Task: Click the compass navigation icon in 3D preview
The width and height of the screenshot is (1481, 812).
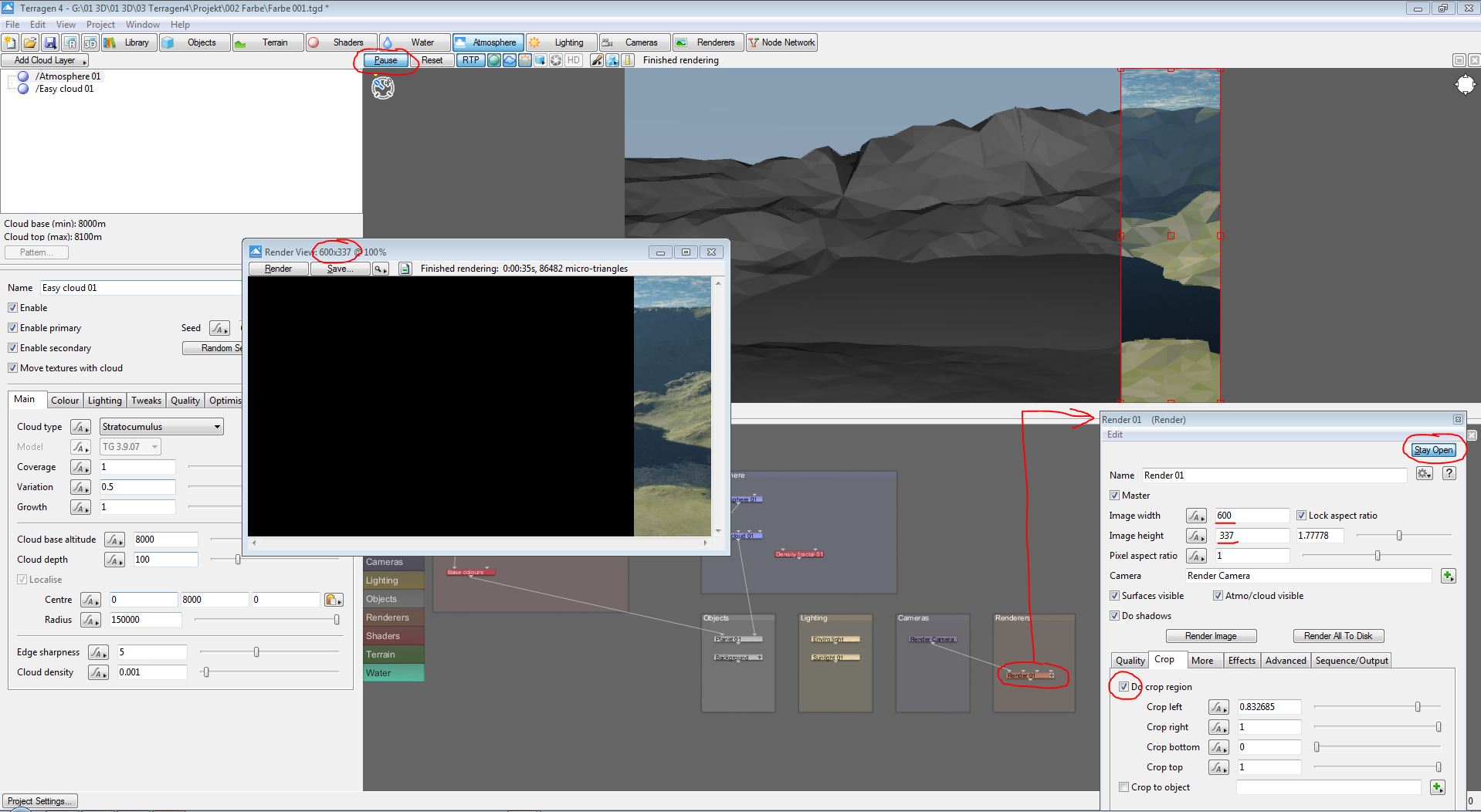Action: tap(1465, 85)
